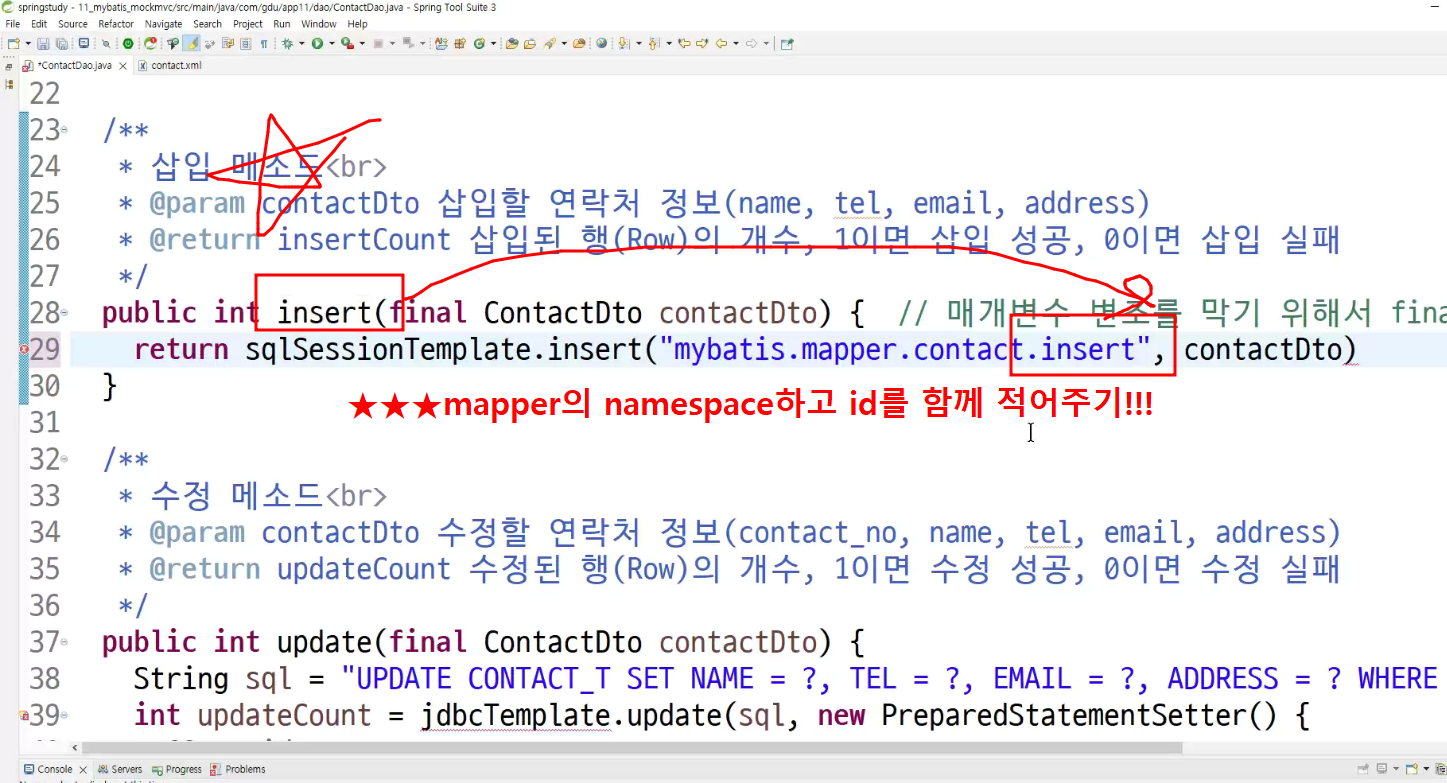Expand the Previous Annotation dropdown arrow
This screenshot has width=1447, height=783.
pyautogui.click(x=668, y=44)
